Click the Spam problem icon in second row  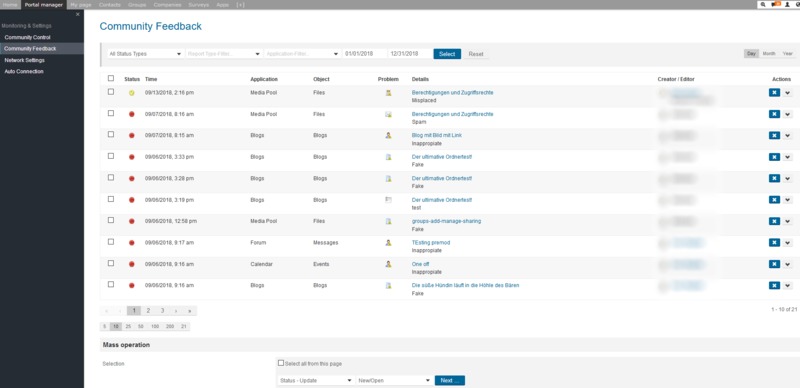pos(388,114)
